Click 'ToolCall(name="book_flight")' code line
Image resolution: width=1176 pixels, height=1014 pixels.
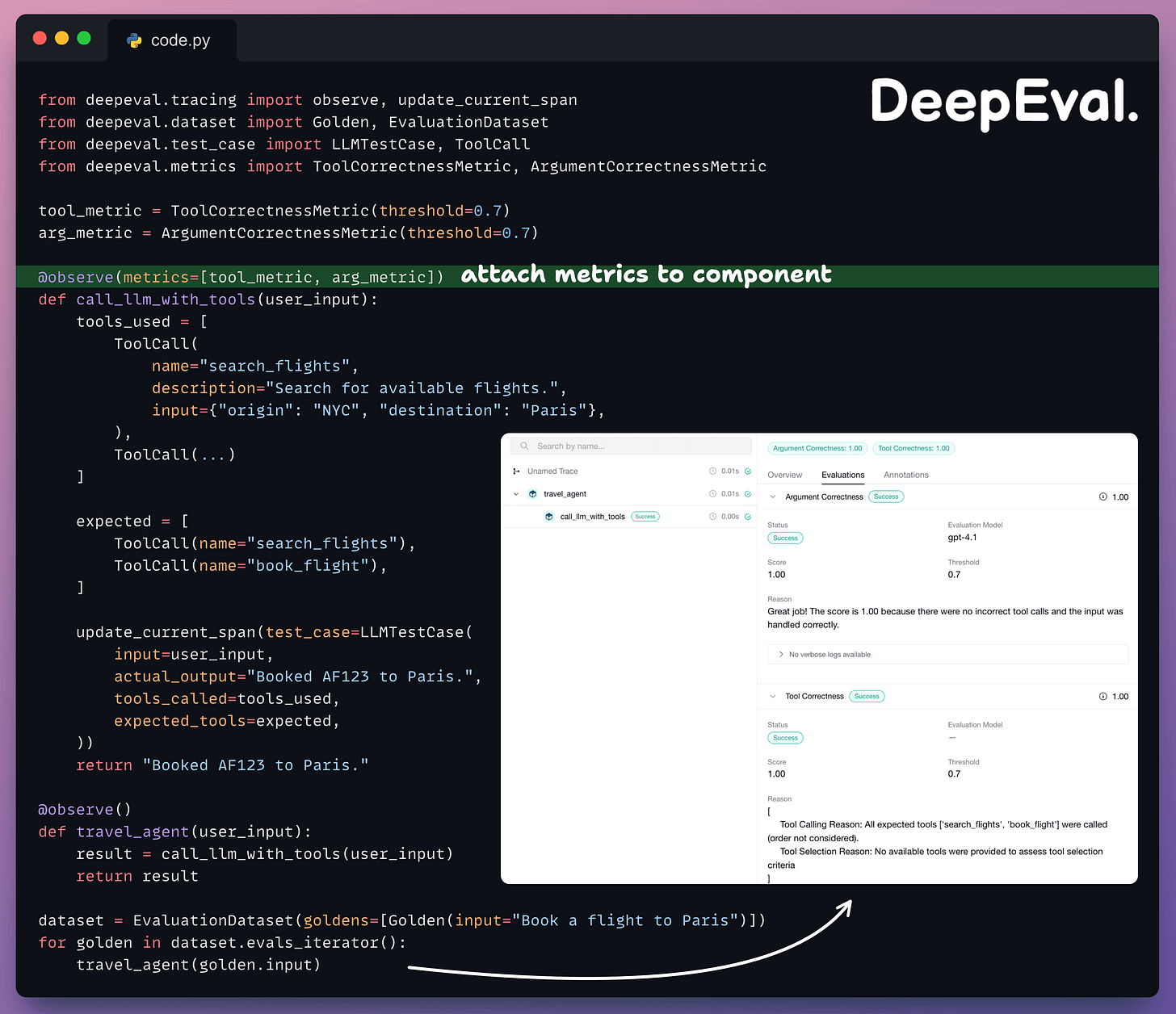[250, 566]
